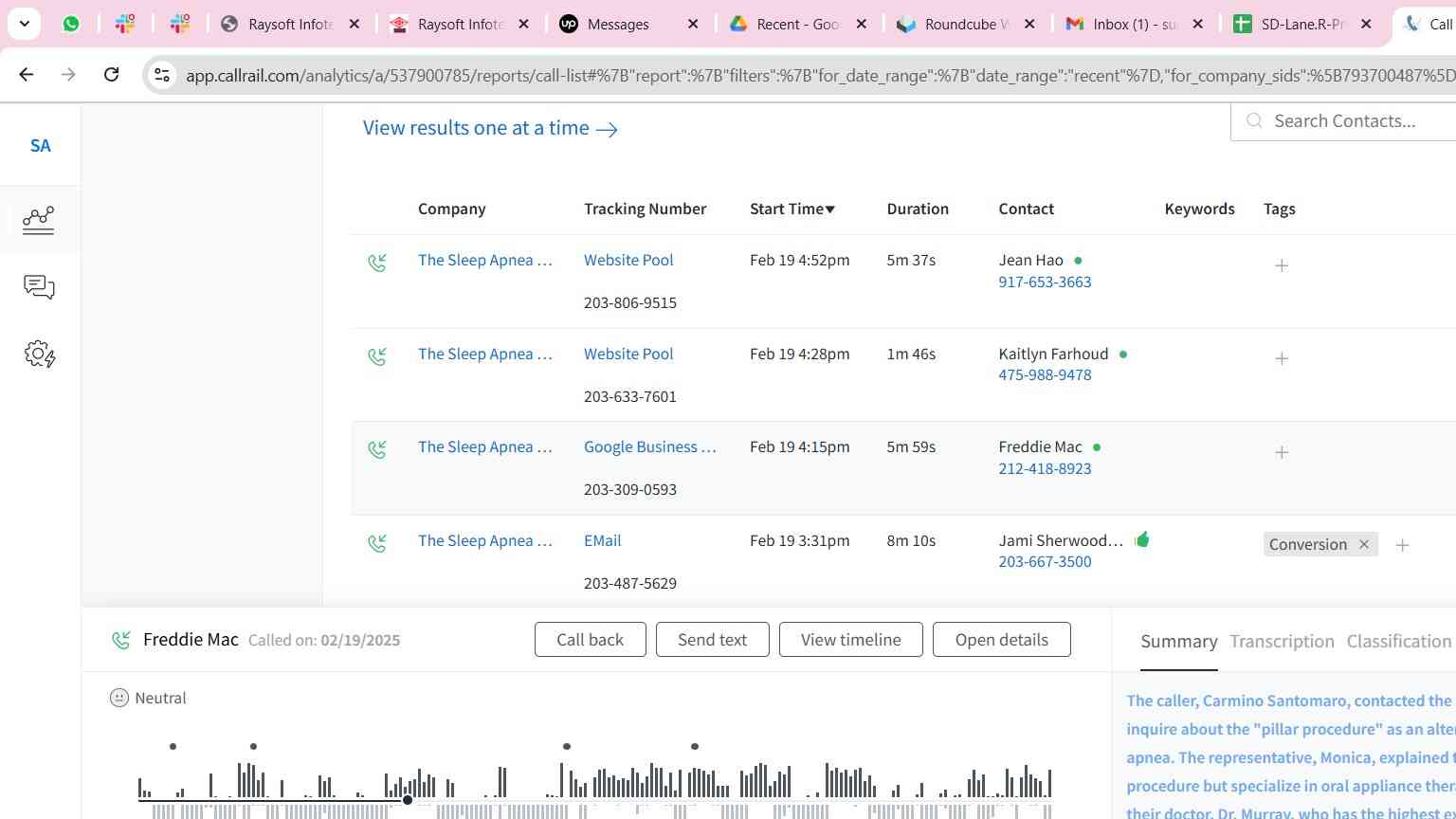Viewport: 1456px width, 819px height.
Task: Click the browser back arrow
Action: point(27,74)
